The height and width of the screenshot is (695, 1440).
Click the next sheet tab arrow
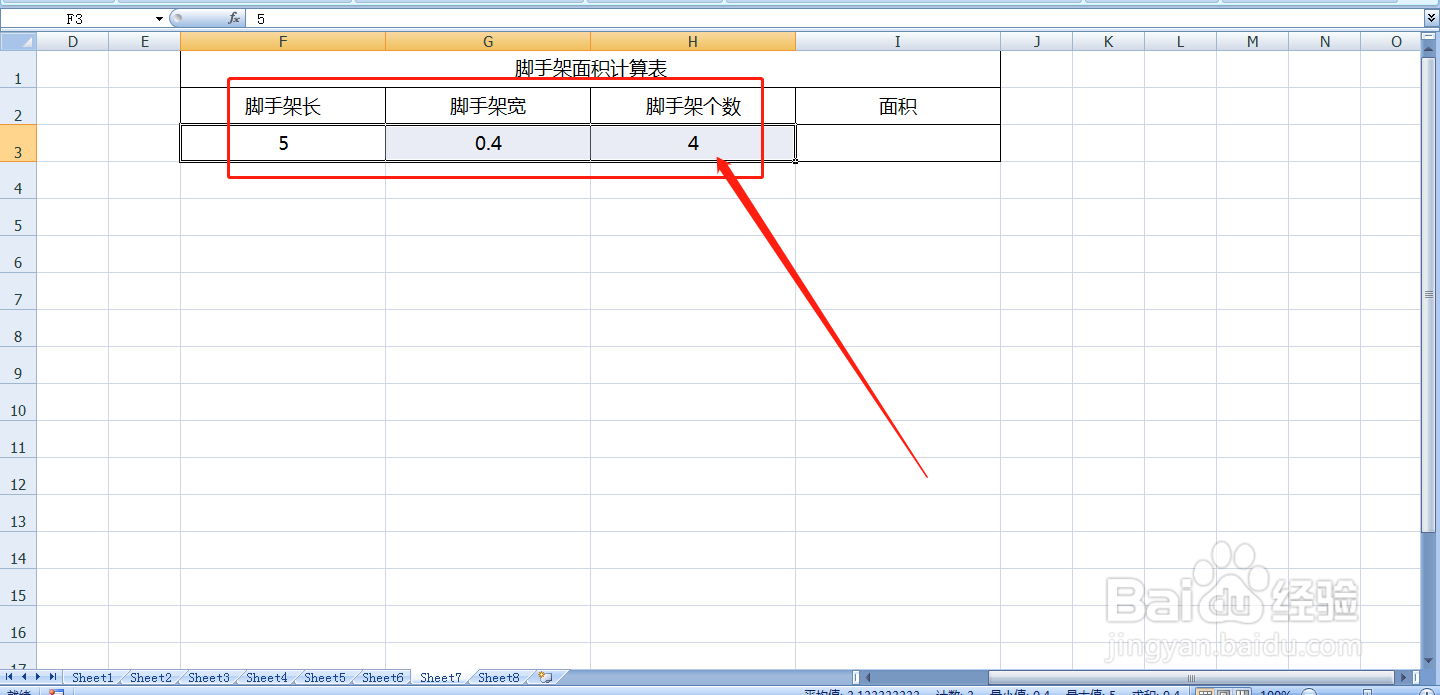point(38,677)
